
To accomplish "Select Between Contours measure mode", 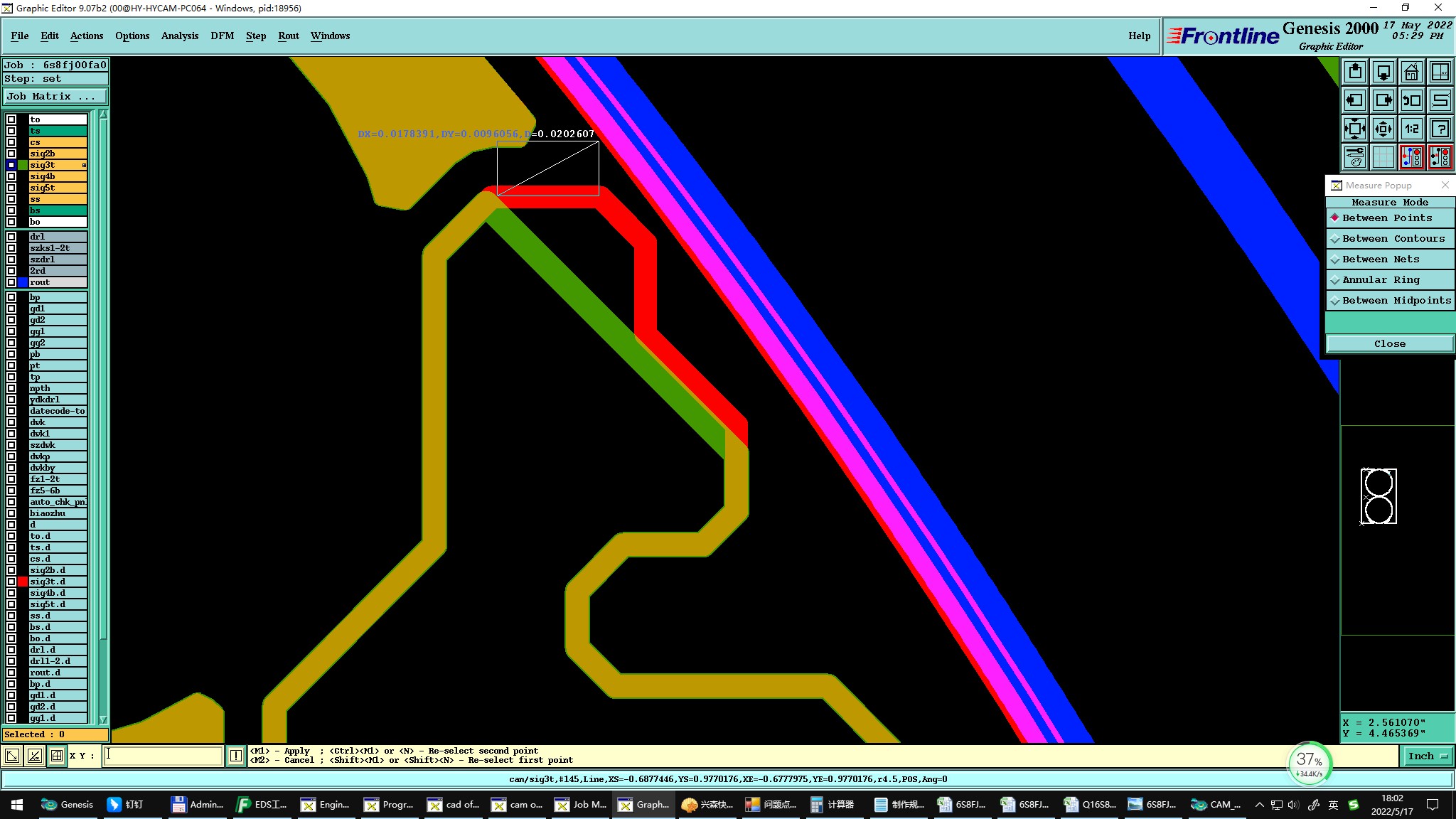I will [1393, 239].
